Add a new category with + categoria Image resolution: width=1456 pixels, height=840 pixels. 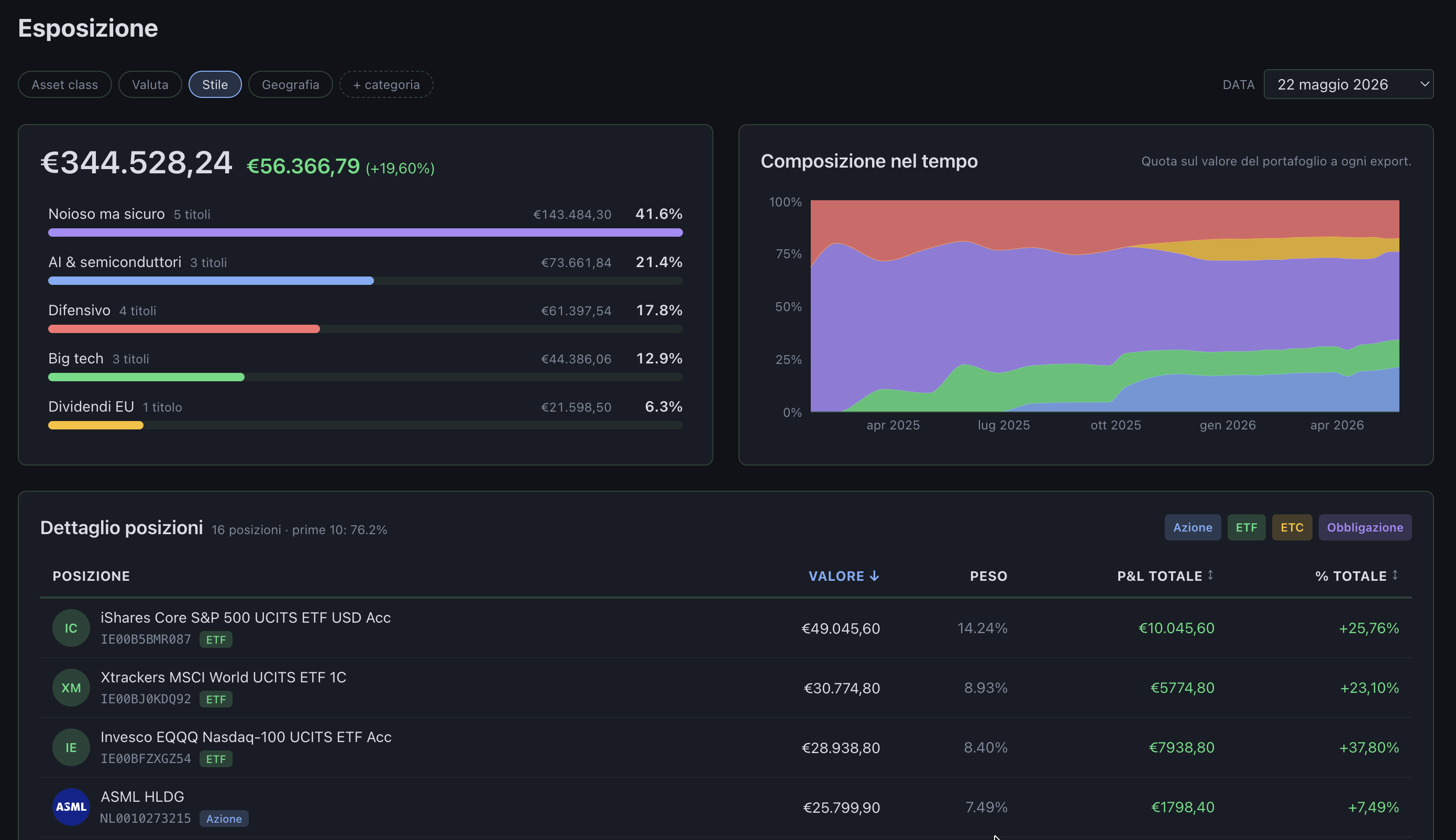click(386, 84)
